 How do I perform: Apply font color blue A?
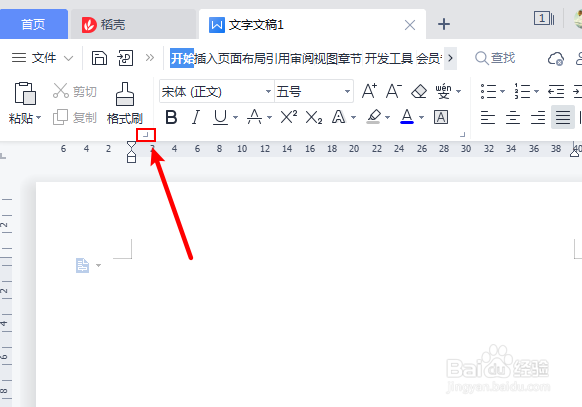click(x=407, y=117)
